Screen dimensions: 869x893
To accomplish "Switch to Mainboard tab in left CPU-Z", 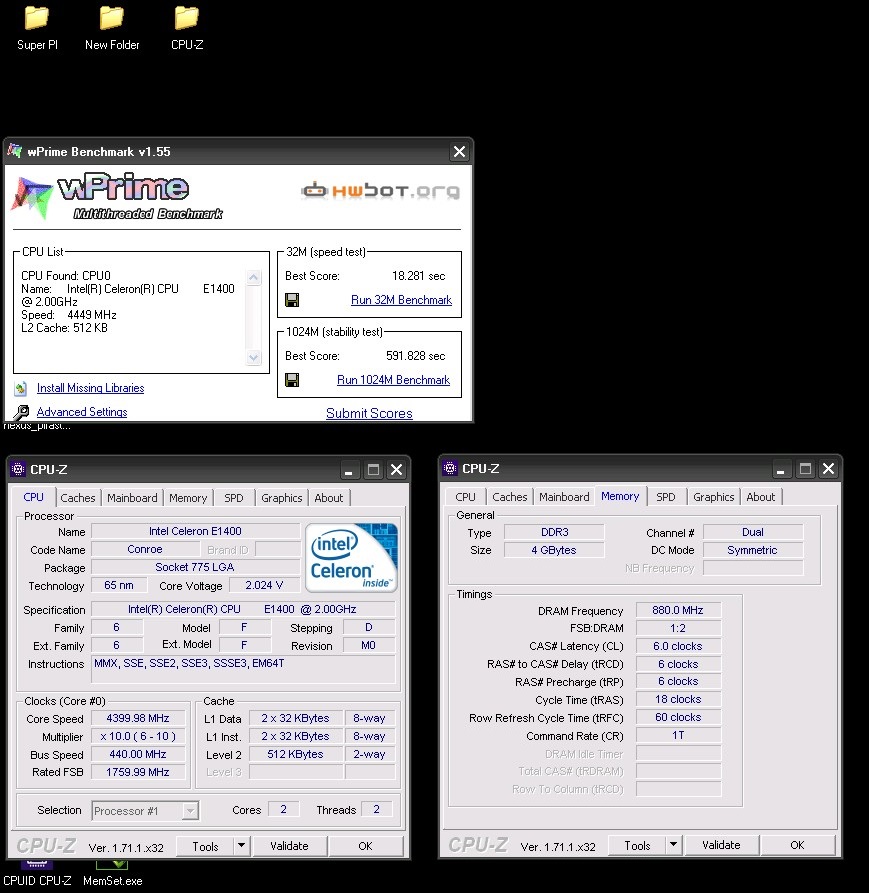I will click(132, 498).
